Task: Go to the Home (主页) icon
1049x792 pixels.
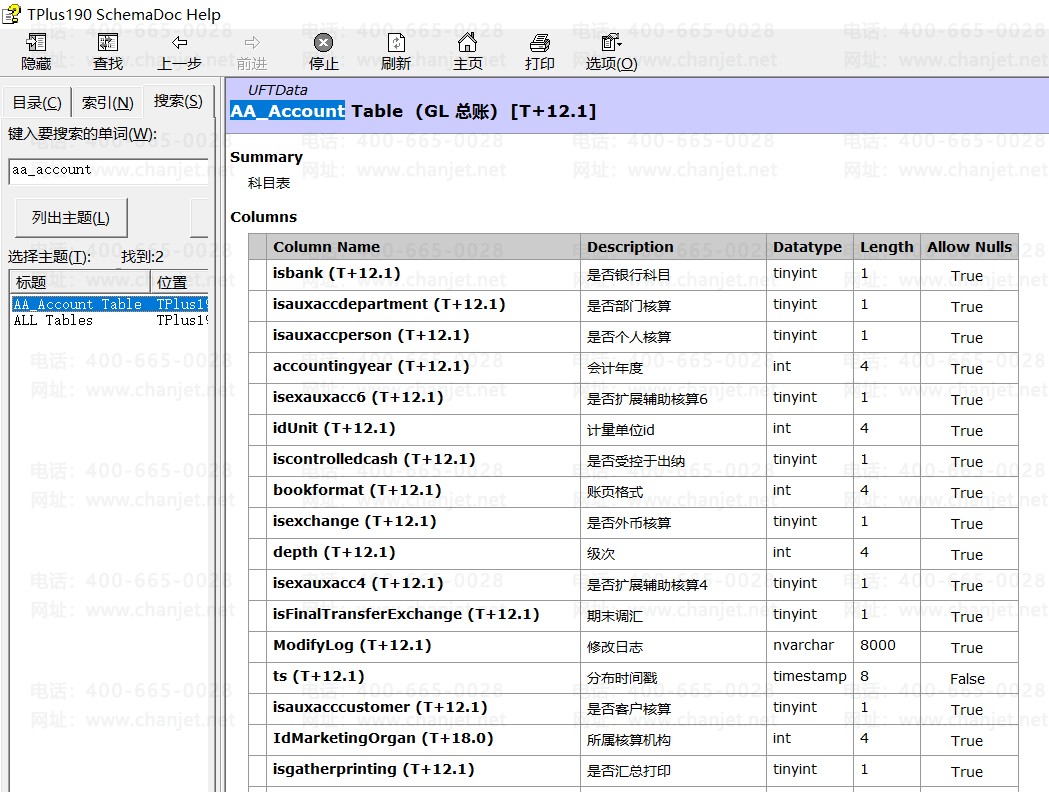Action: 468,42
